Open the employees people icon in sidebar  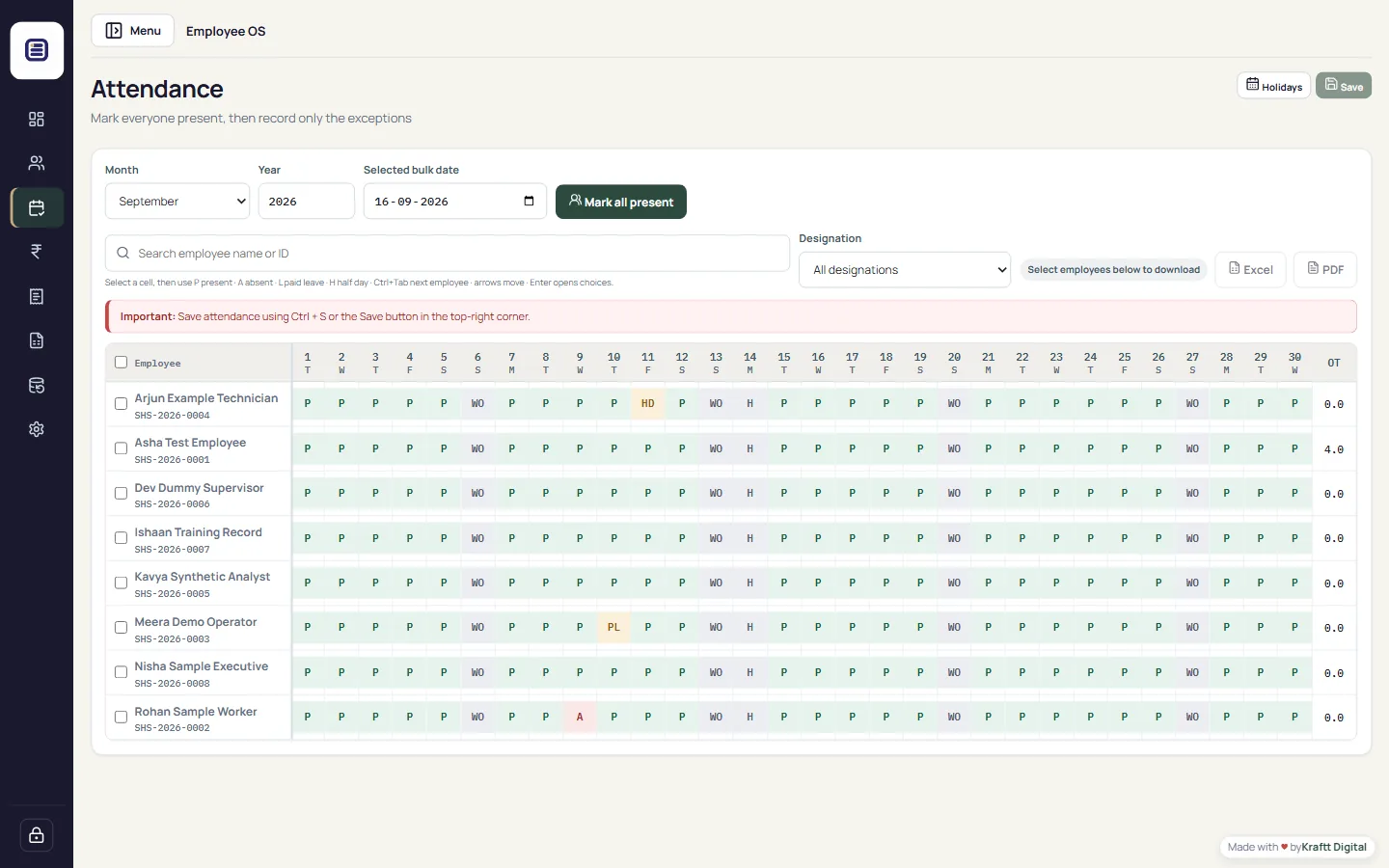tap(37, 163)
